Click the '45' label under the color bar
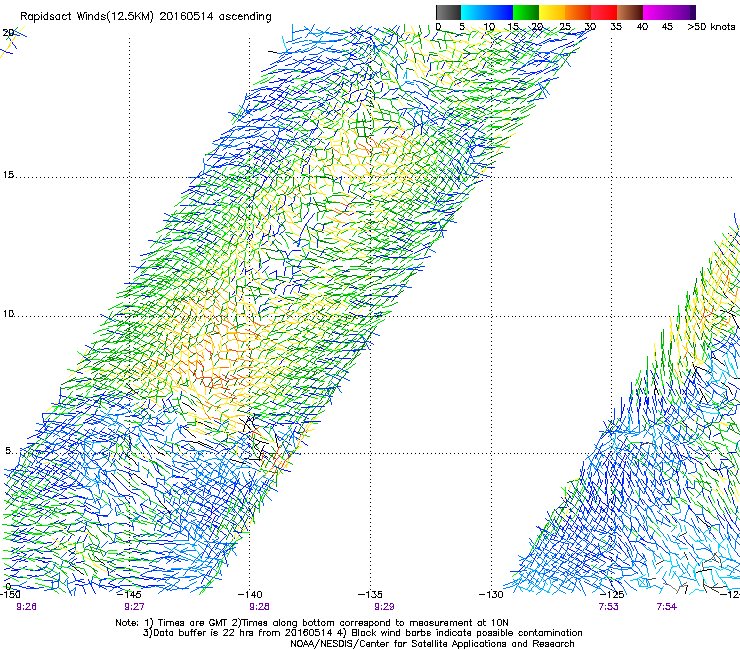 click(x=667, y=27)
